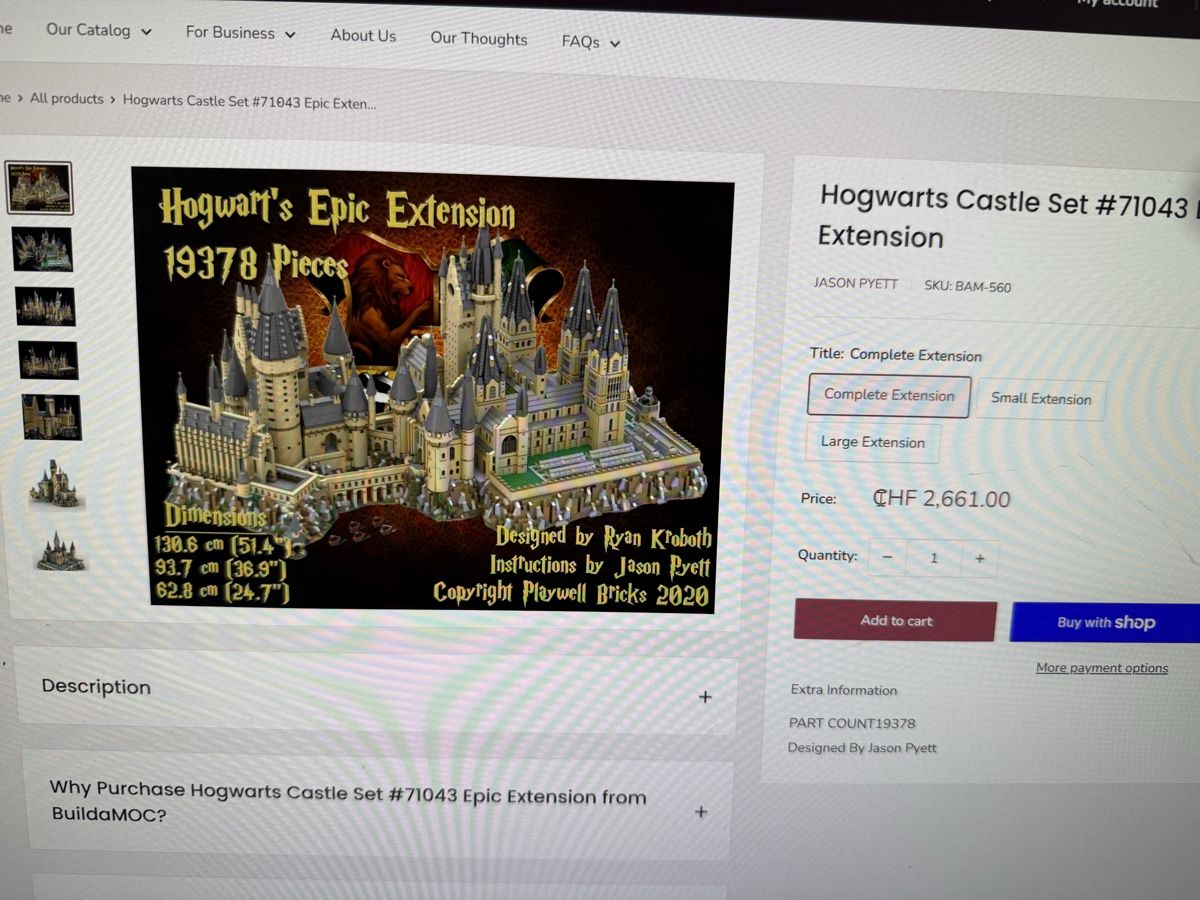Click the Extra Information heading
Image resolution: width=1200 pixels, height=900 pixels.
click(x=844, y=689)
